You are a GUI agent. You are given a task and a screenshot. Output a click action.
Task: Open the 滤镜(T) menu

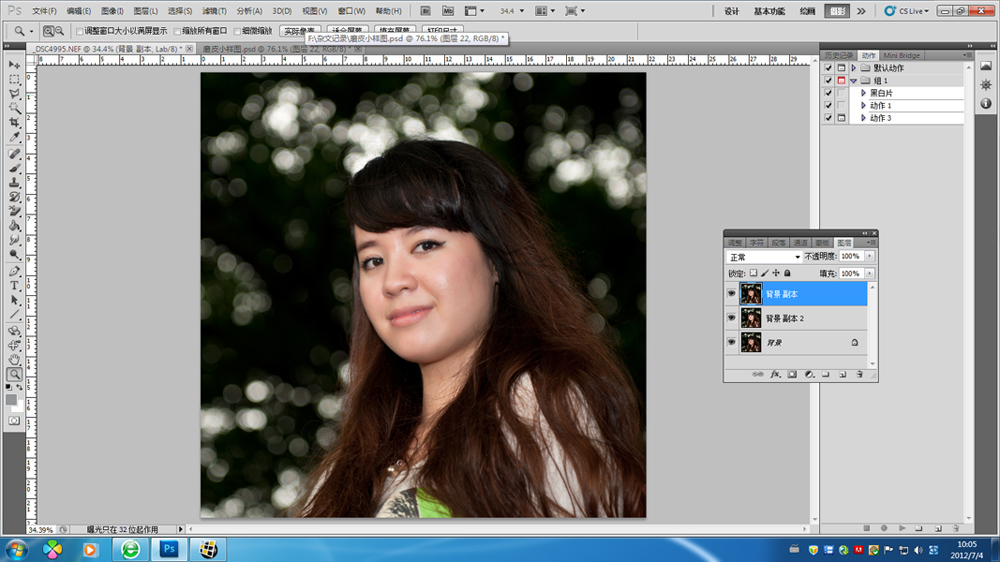tap(215, 11)
